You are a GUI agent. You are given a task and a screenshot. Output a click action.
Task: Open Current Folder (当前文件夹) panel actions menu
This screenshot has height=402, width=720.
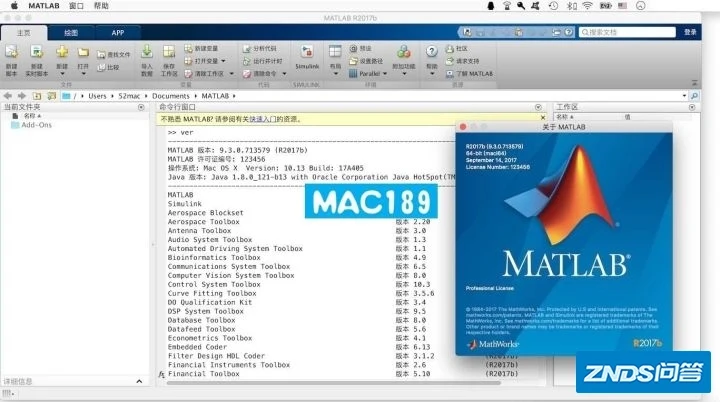[x=141, y=107]
